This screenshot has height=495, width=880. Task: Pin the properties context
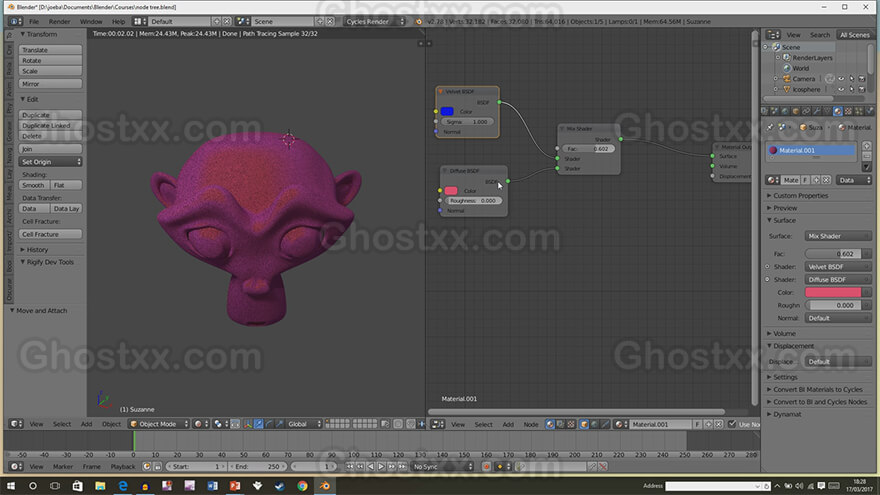[770, 127]
